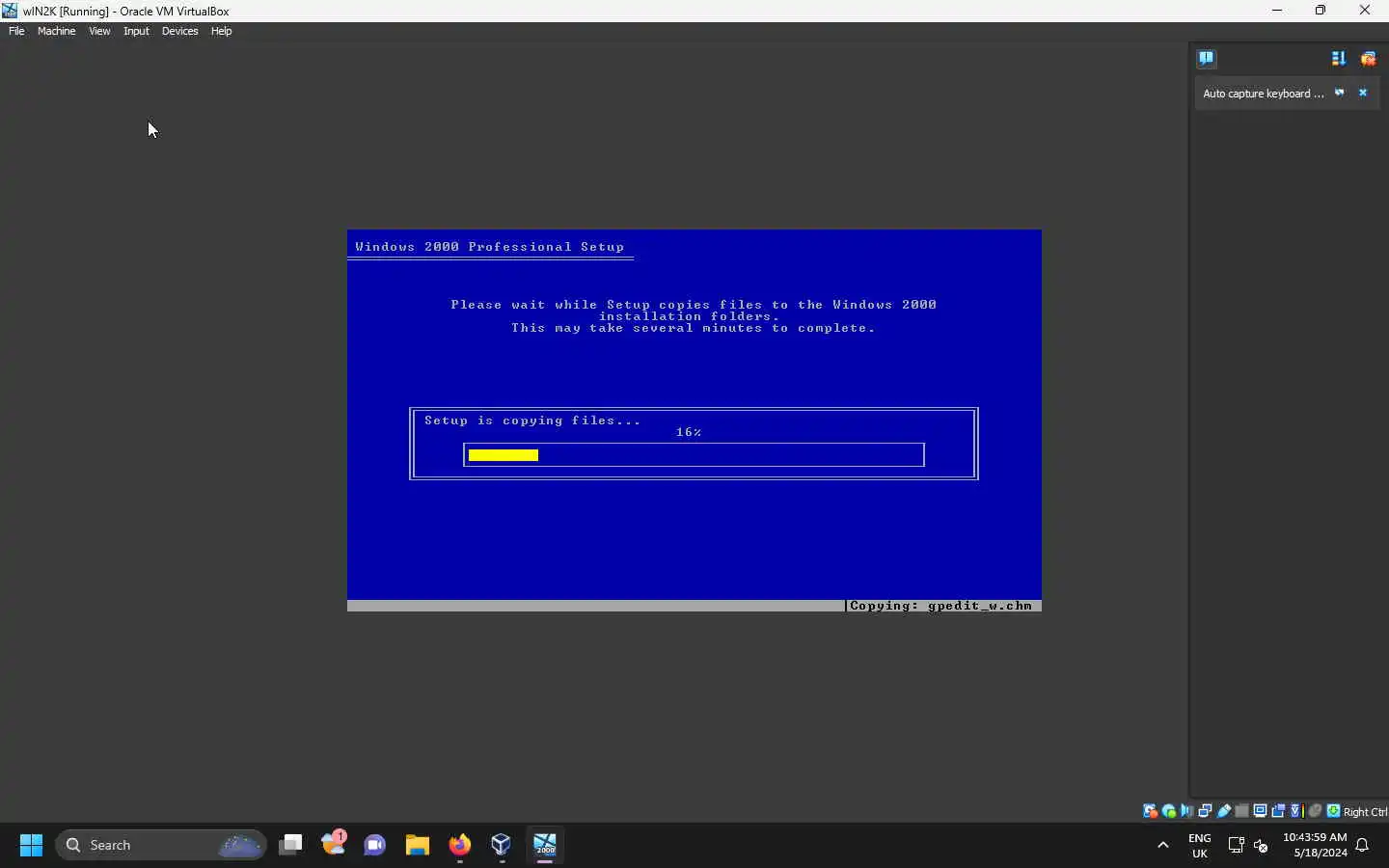This screenshot has width=1389, height=868.
Task: Open the File menu
Action: tap(16, 31)
